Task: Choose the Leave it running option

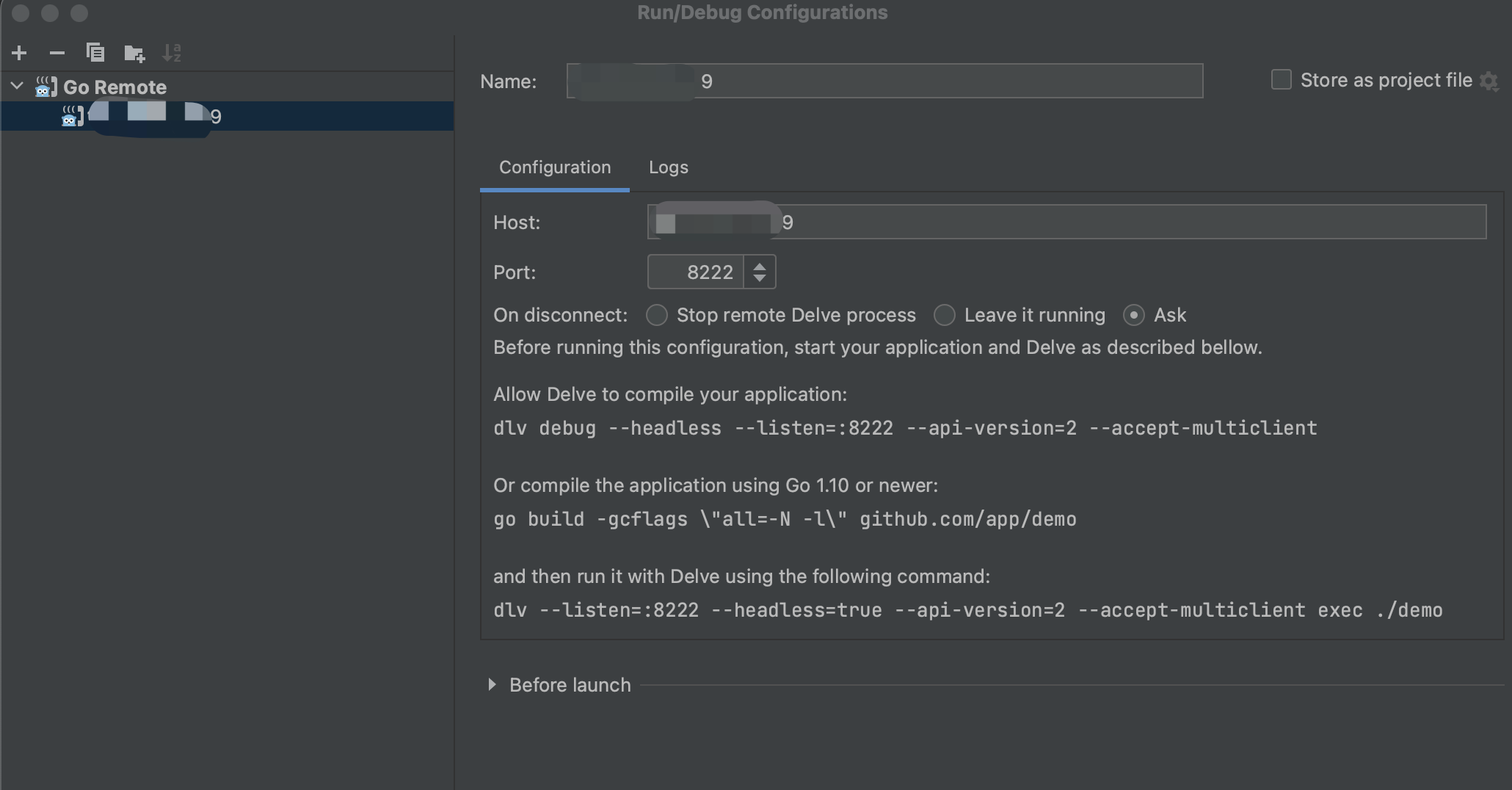Action: pyautogui.click(x=945, y=315)
